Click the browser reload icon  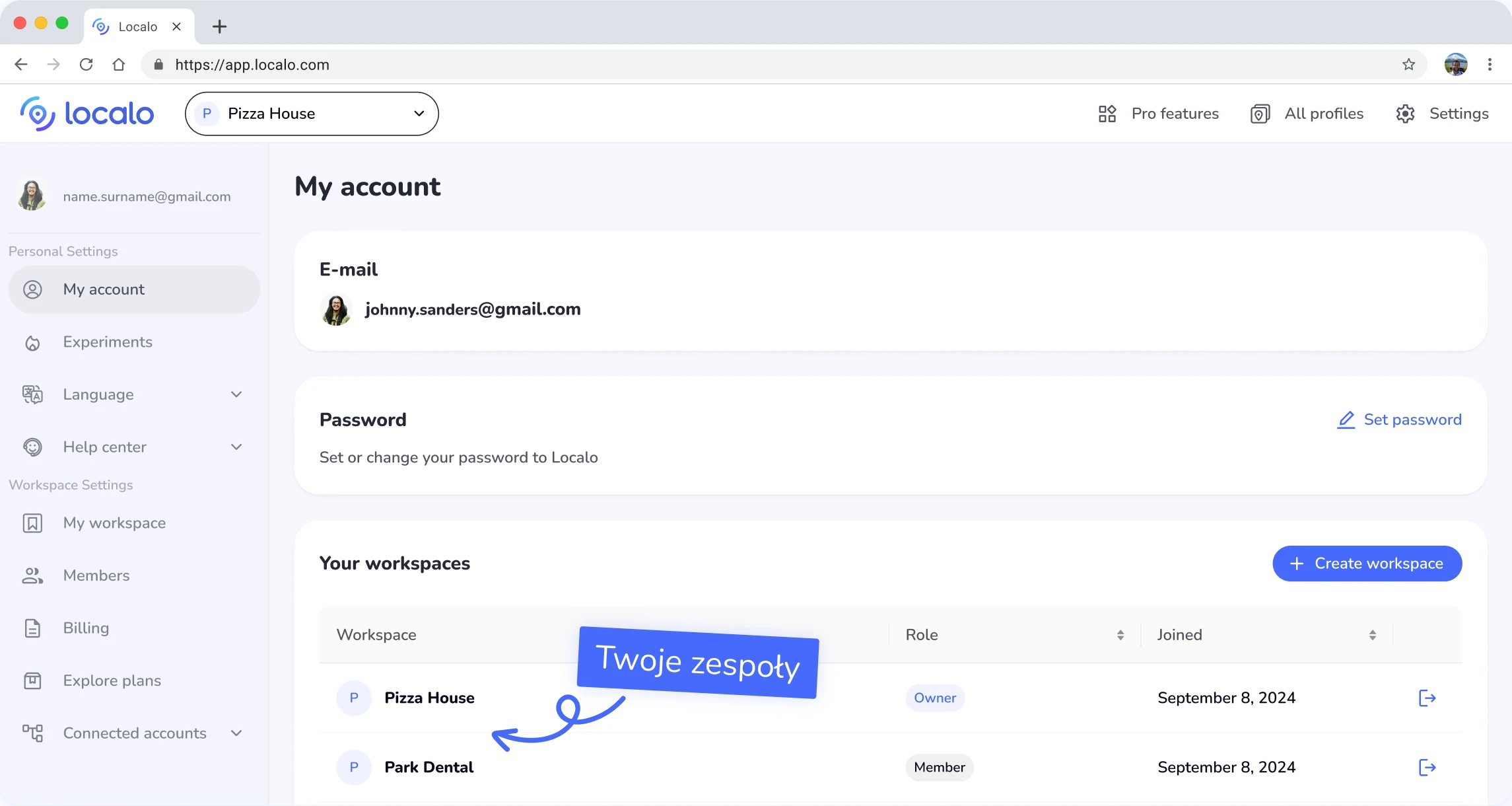click(86, 64)
